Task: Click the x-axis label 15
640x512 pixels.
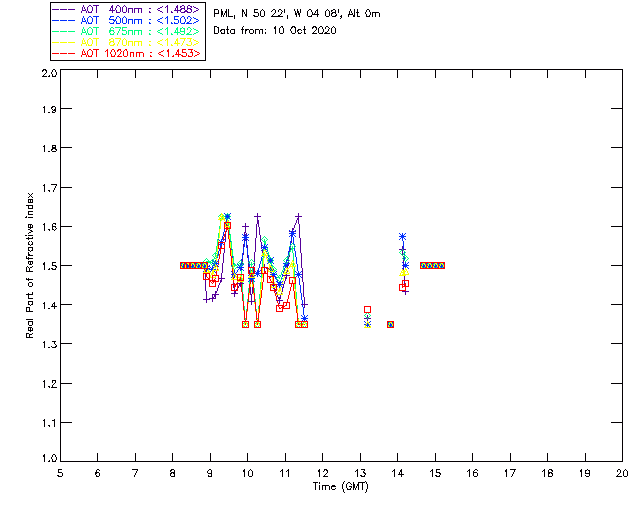Action: (435, 473)
